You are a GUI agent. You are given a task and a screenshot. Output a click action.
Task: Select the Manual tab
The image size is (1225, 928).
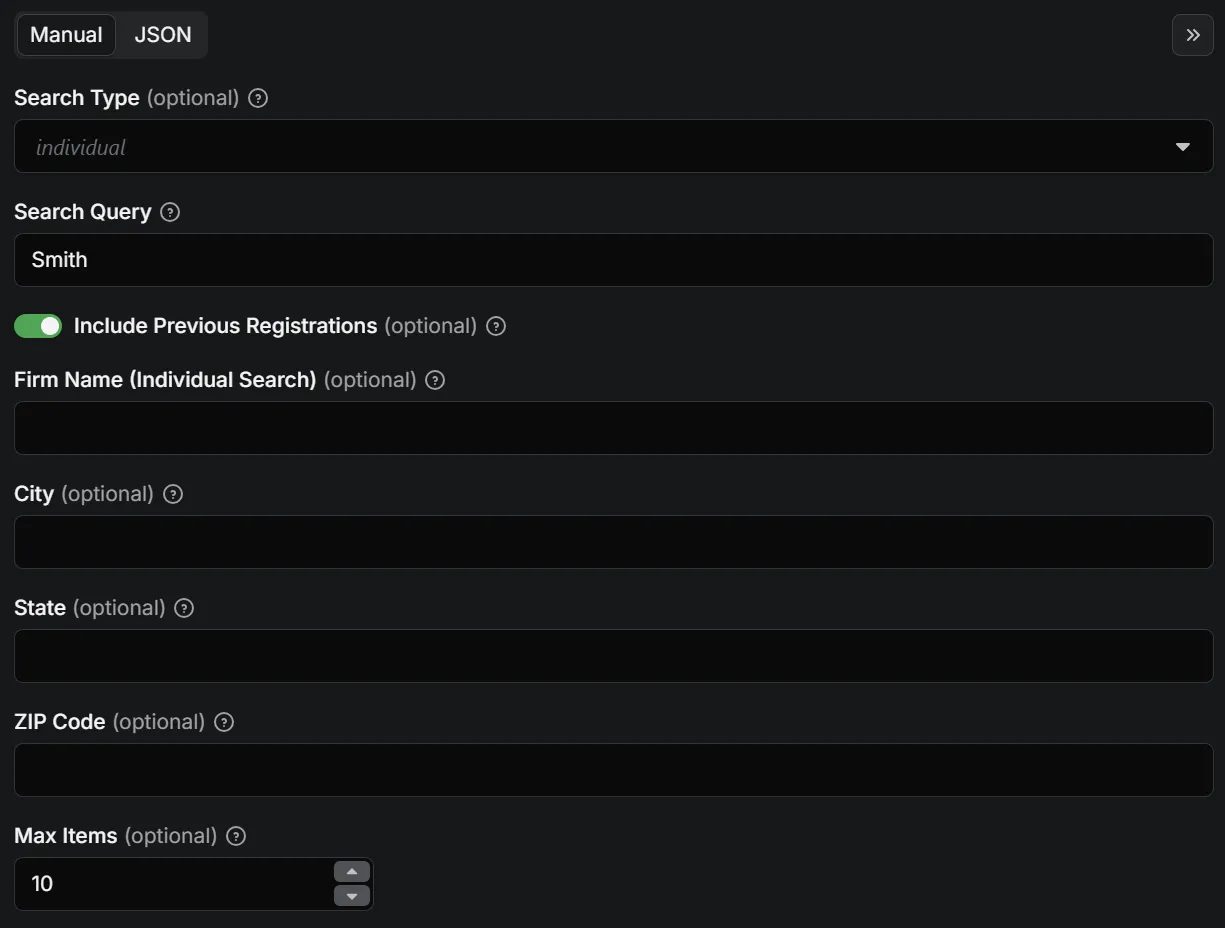pos(66,35)
